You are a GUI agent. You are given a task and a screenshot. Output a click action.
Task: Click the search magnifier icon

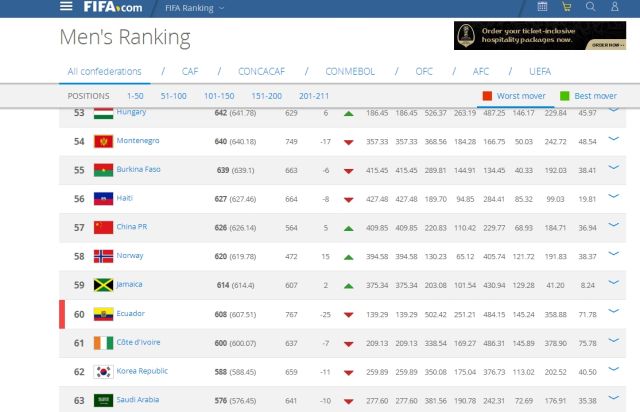tap(591, 7)
